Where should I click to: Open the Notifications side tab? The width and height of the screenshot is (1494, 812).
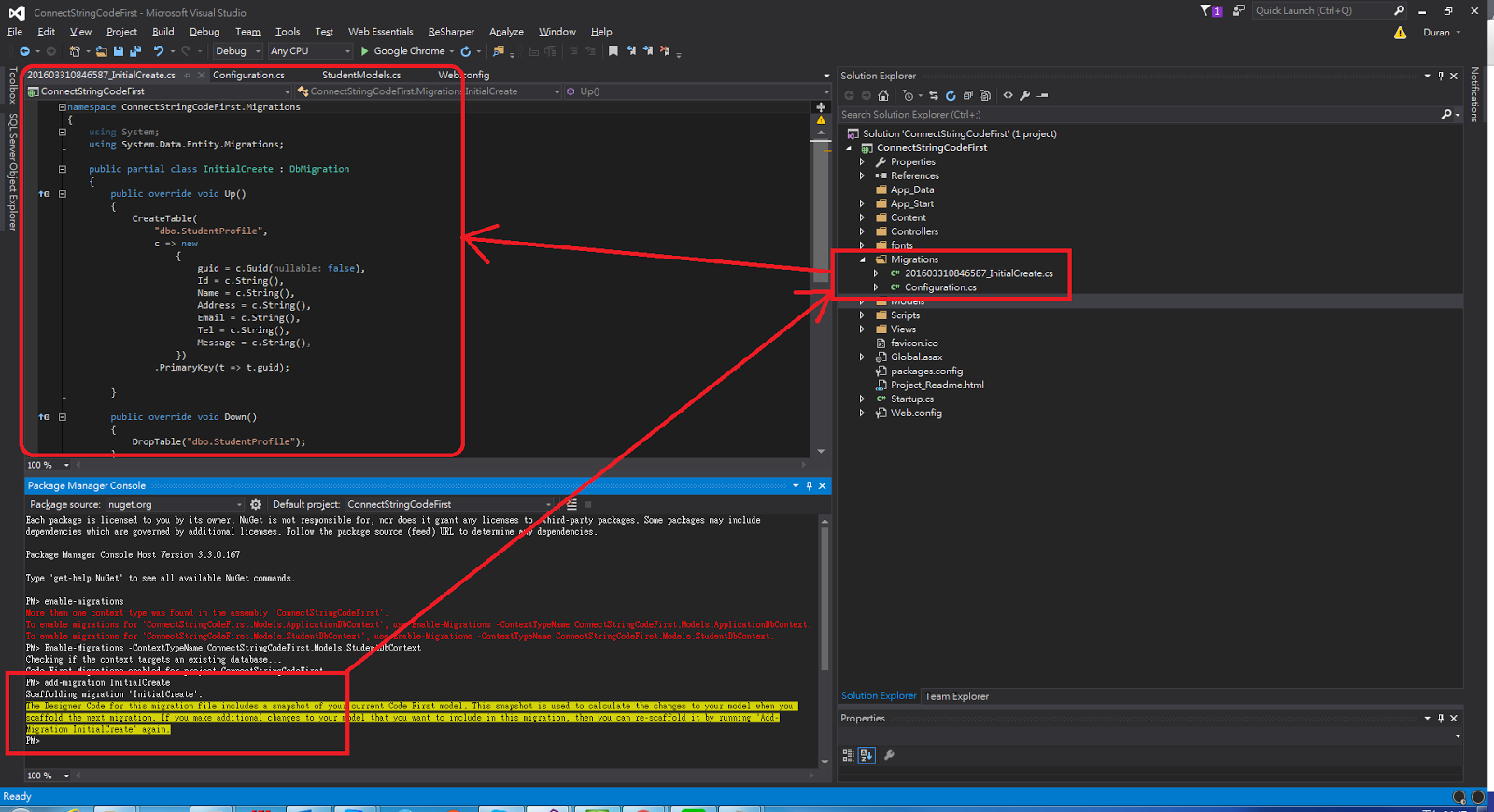coord(1474,95)
